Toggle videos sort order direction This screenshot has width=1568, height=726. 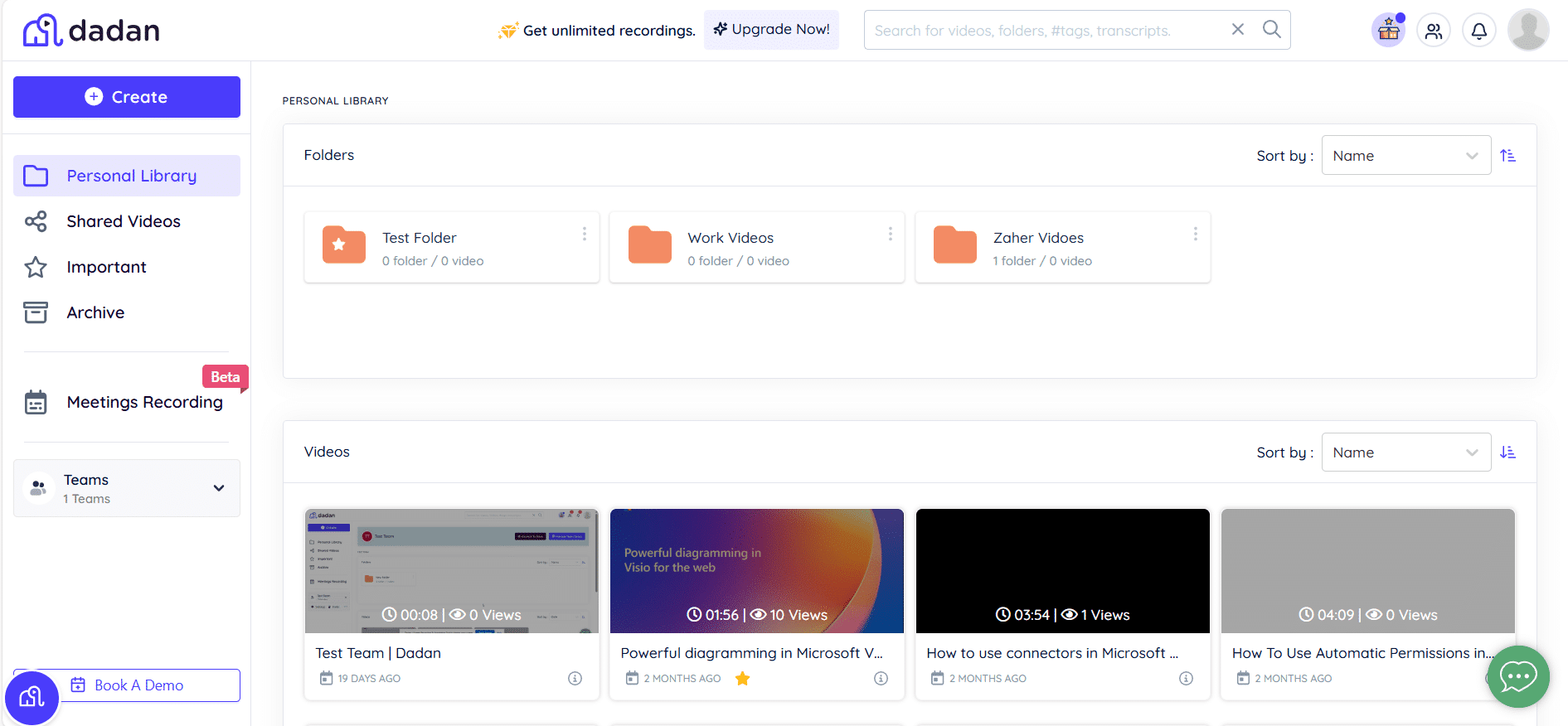click(x=1507, y=452)
